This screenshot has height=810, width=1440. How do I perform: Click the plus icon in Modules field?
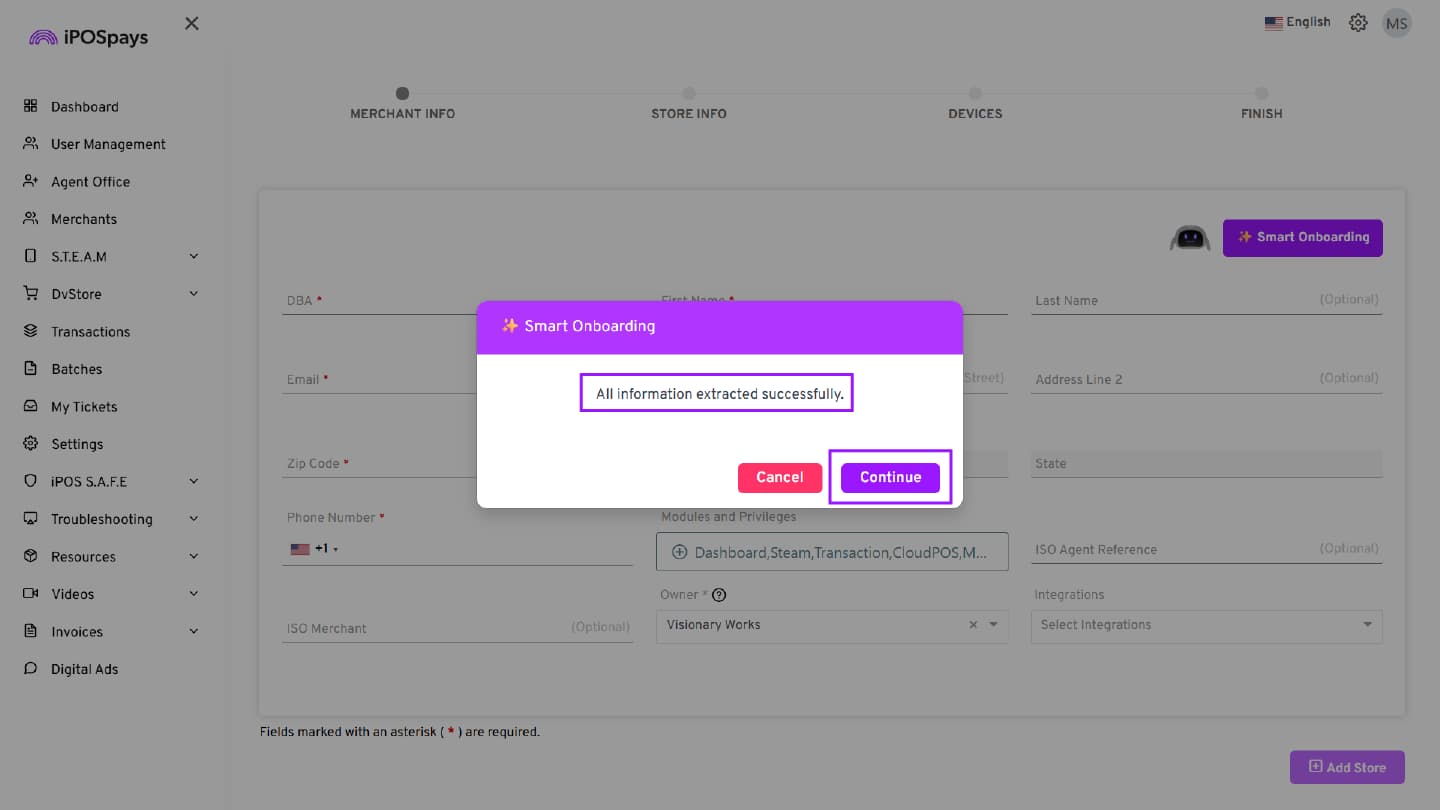tap(679, 552)
